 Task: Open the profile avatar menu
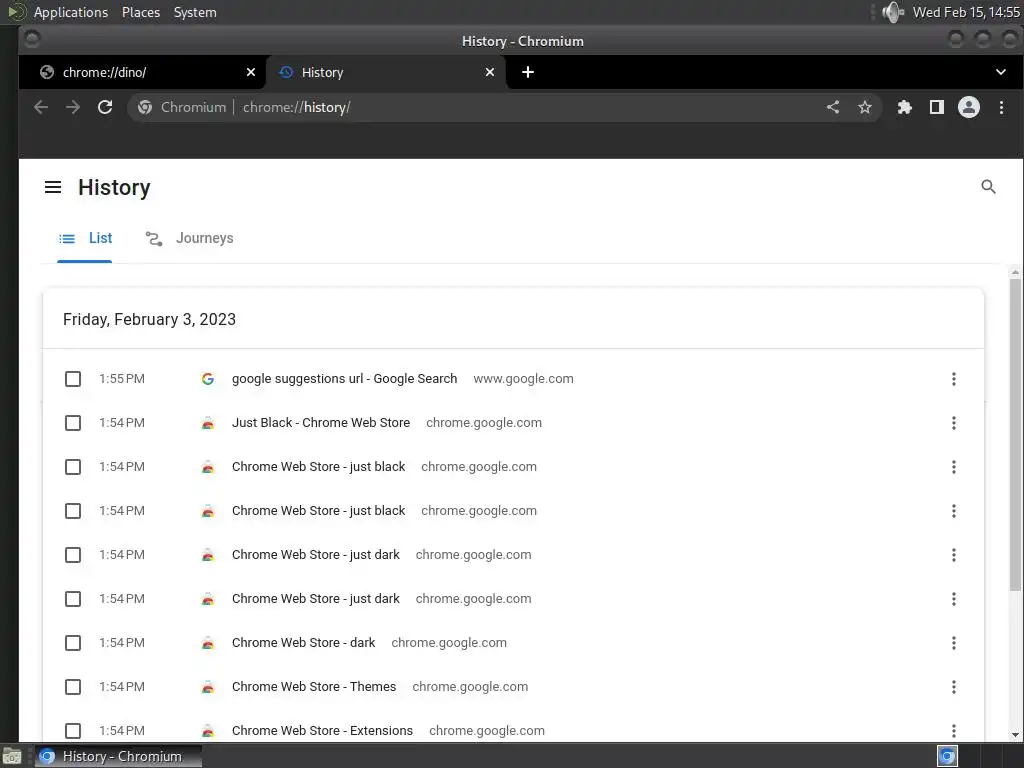(x=968, y=107)
